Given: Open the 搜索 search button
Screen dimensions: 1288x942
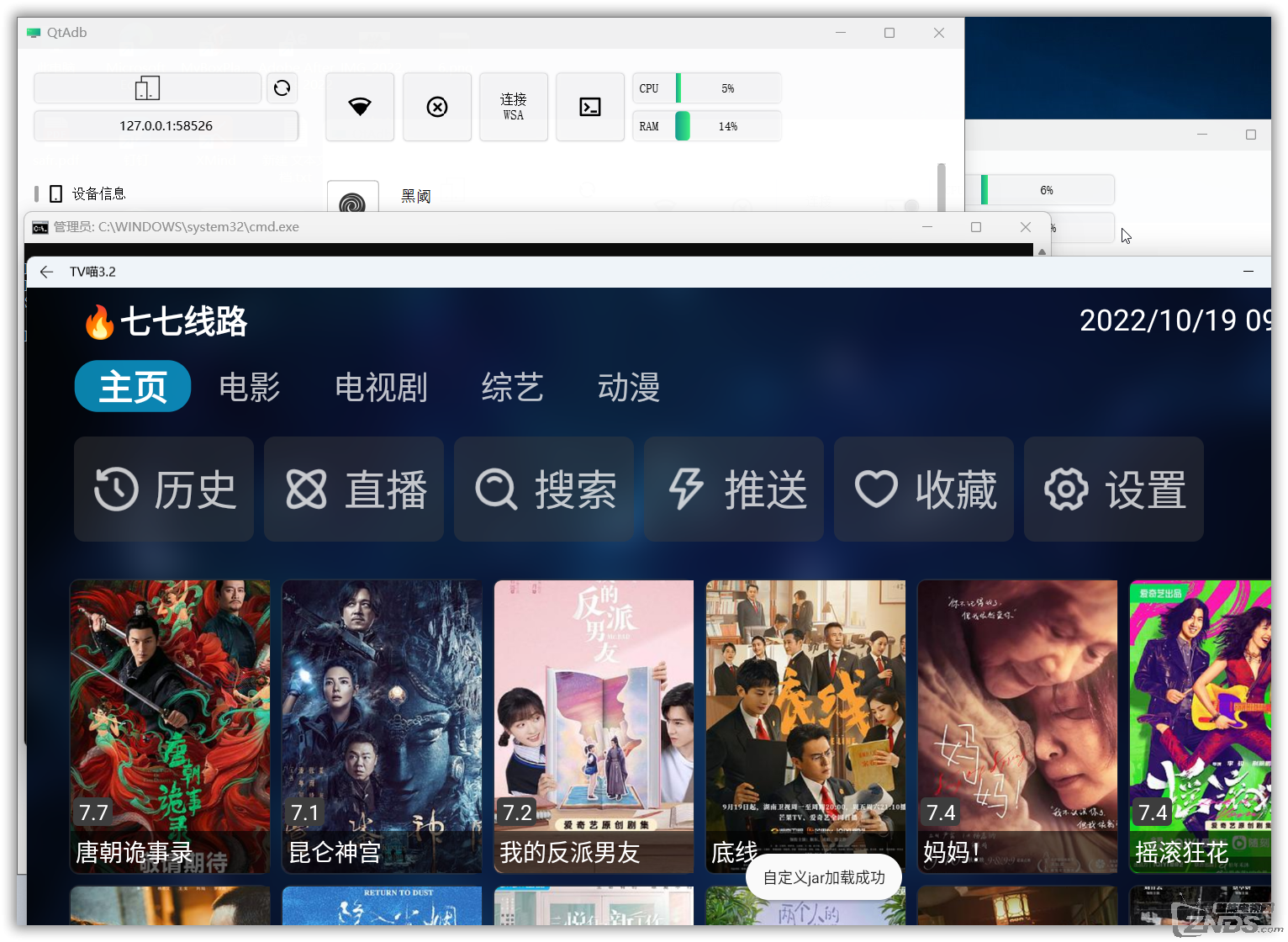Looking at the screenshot, I should (544, 490).
